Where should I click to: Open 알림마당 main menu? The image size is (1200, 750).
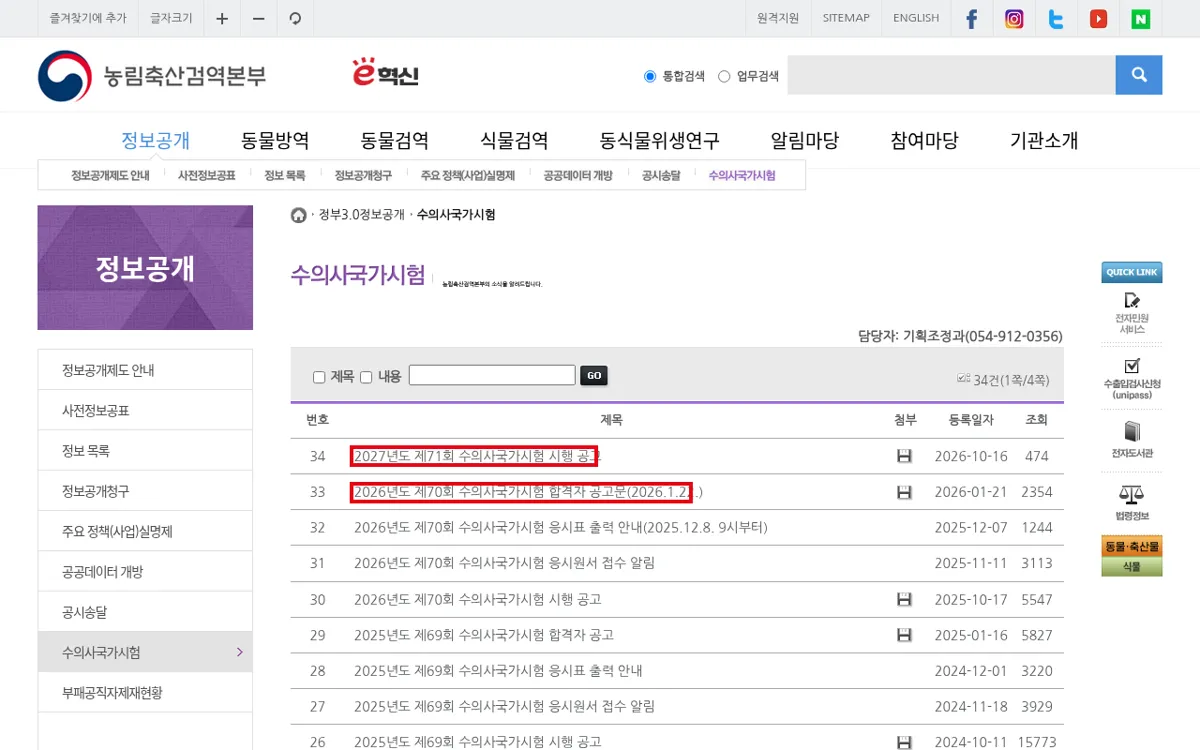(x=805, y=140)
